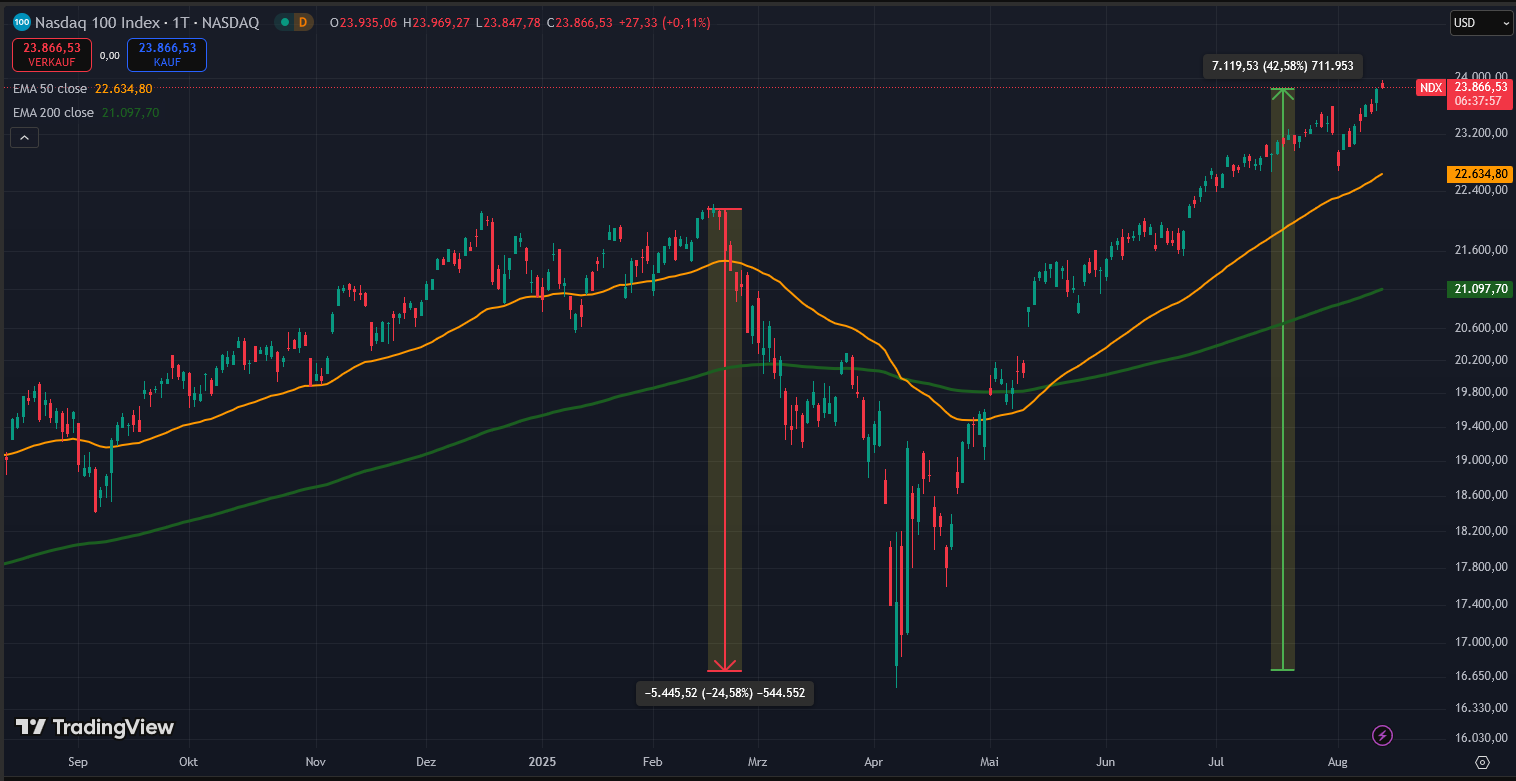1516x781 pixels.
Task: Click the 24.000,00 price axis label
Action: pyautogui.click(x=1479, y=76)
